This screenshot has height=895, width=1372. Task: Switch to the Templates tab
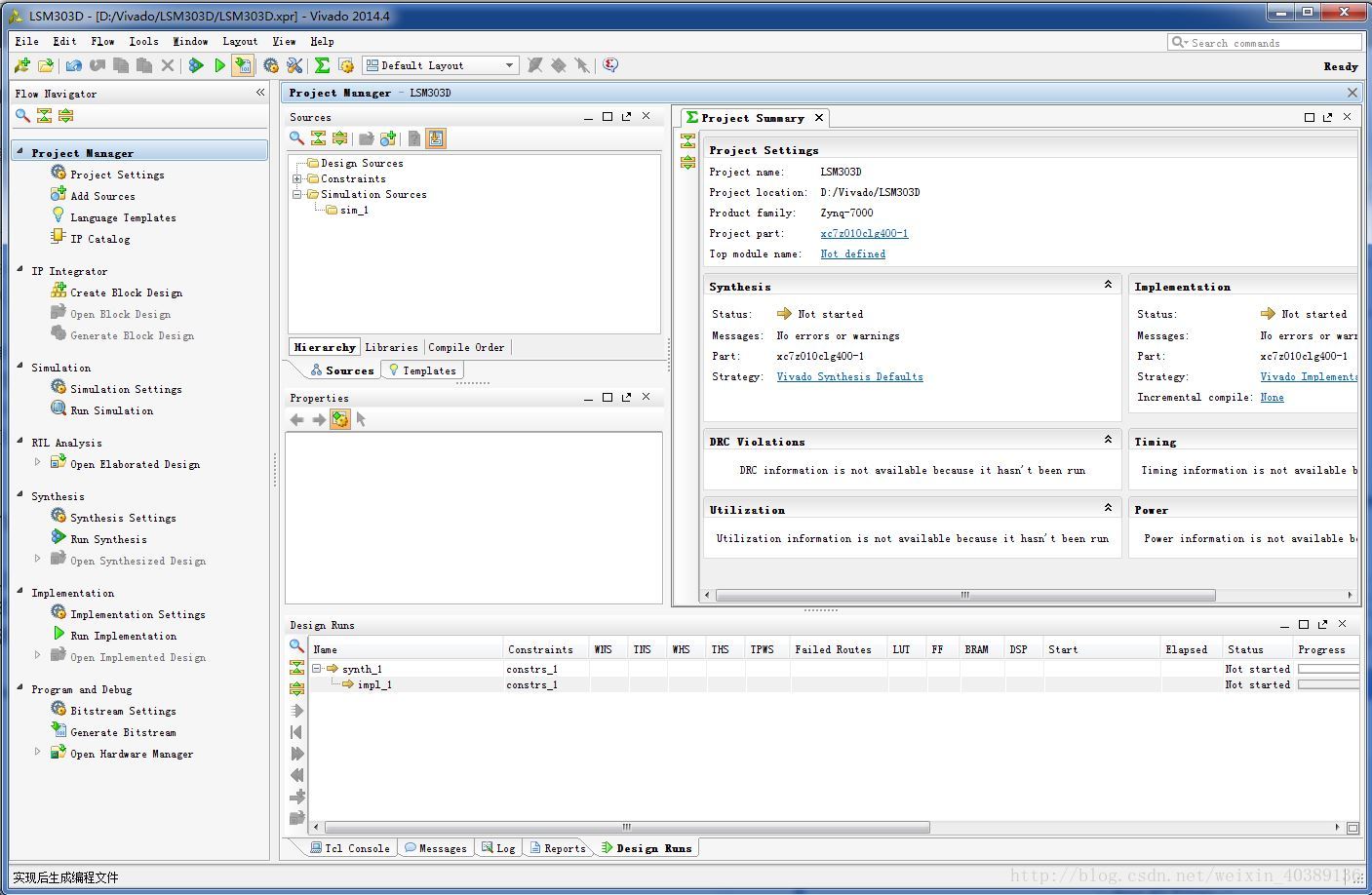[x=422, y=370]
